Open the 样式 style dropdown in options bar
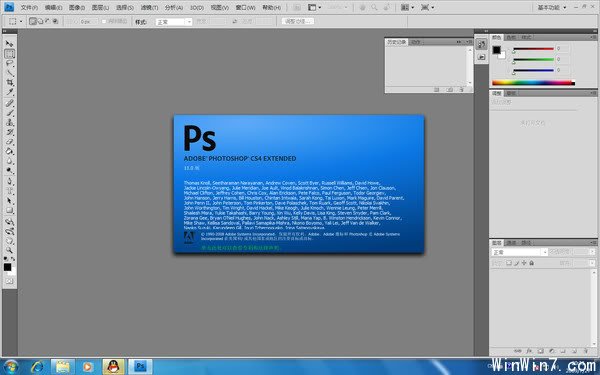The width and height of the screenshot is (600, 375). coord(174,22)
